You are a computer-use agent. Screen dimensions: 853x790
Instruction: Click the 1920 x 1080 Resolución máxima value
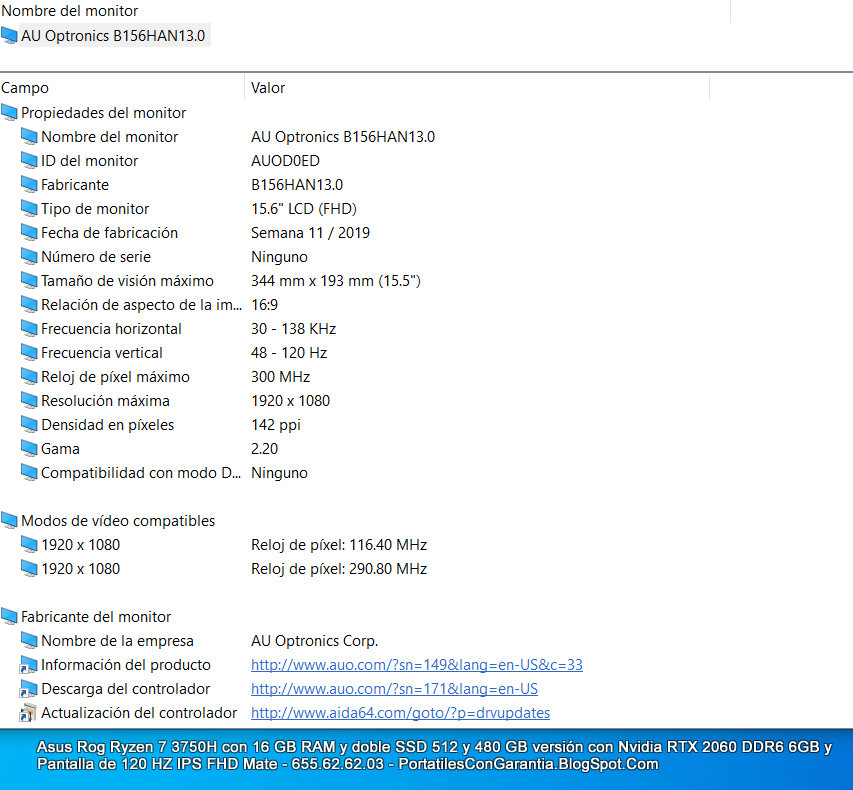290,400
